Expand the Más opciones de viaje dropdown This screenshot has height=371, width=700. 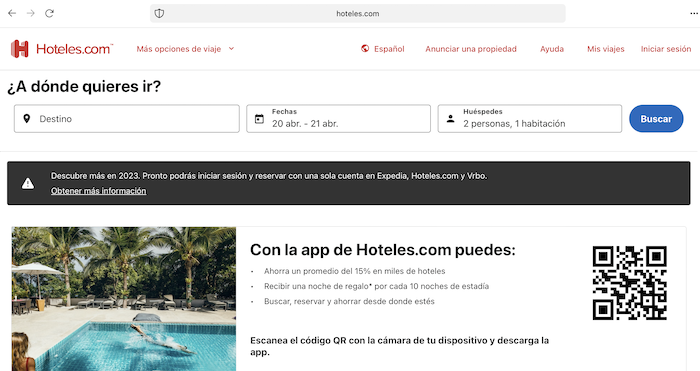point(185,49)
